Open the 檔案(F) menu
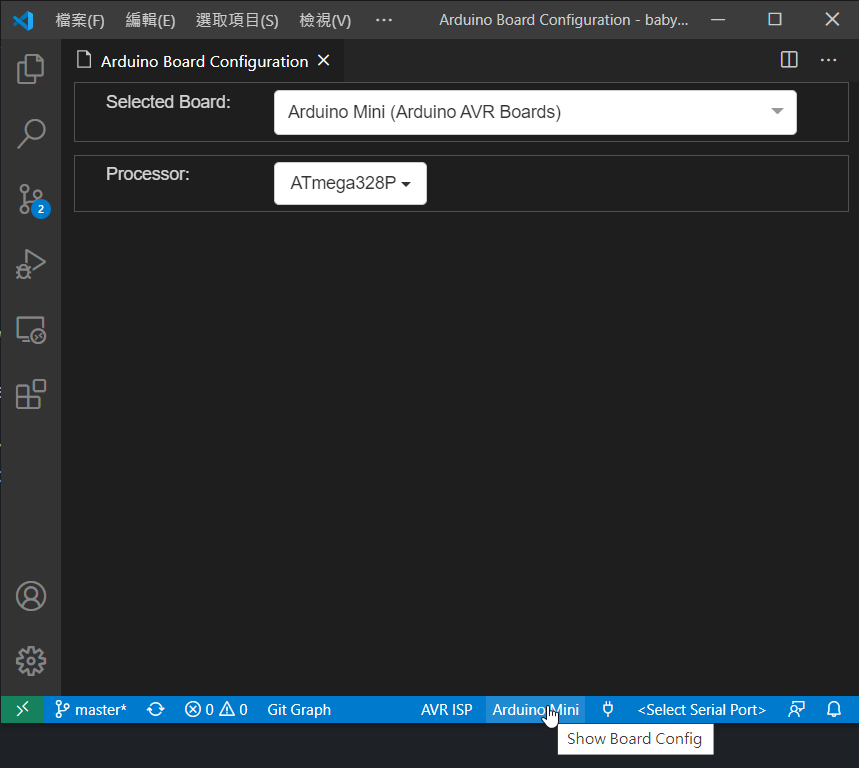 coord(79,20)
